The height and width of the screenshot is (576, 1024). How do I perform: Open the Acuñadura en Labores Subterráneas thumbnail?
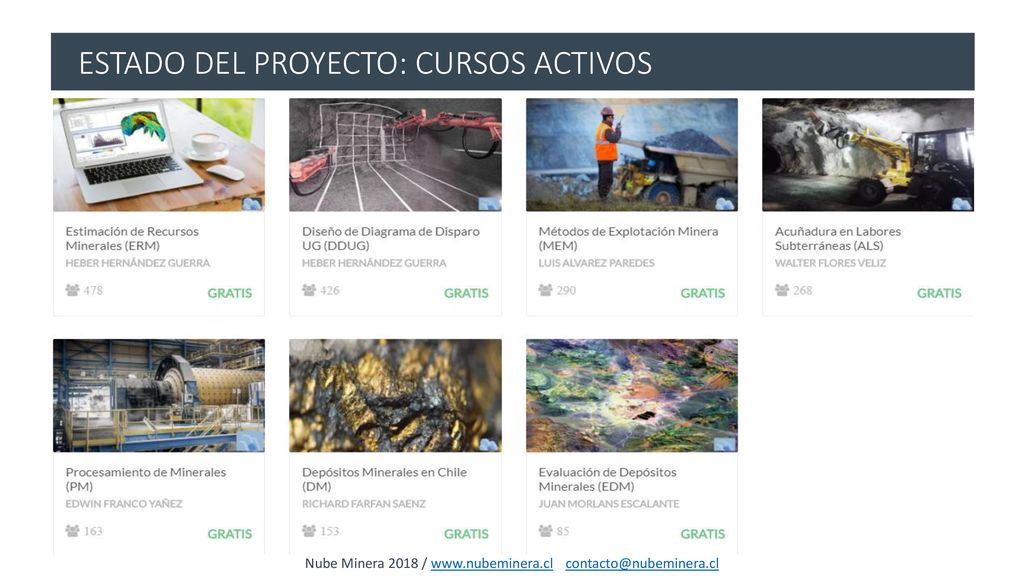[868, 155]
